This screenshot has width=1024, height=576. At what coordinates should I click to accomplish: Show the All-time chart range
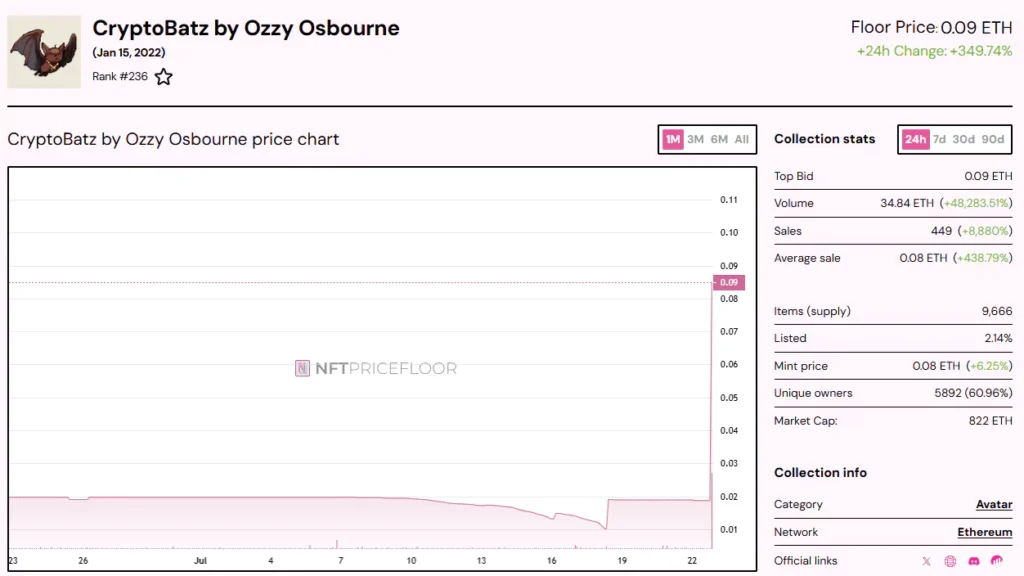(741, 139)
